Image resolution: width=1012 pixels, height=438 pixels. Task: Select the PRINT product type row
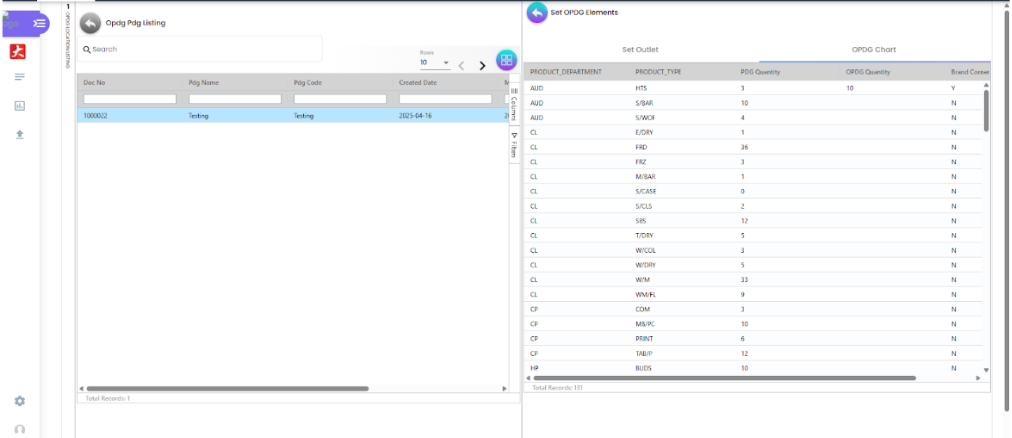click(x=753, y=339)
